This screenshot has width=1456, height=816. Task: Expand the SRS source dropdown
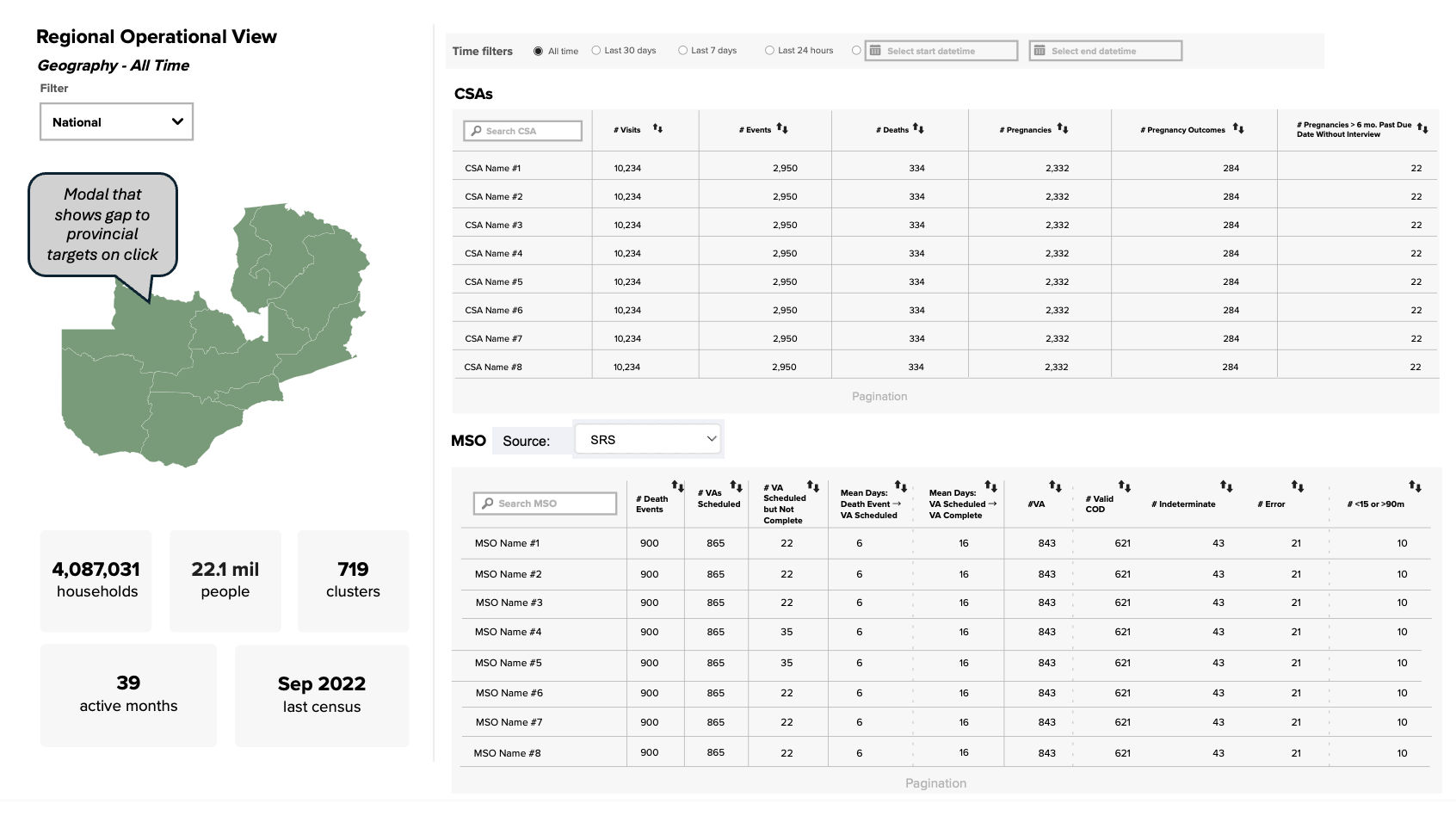coord(648,440)
